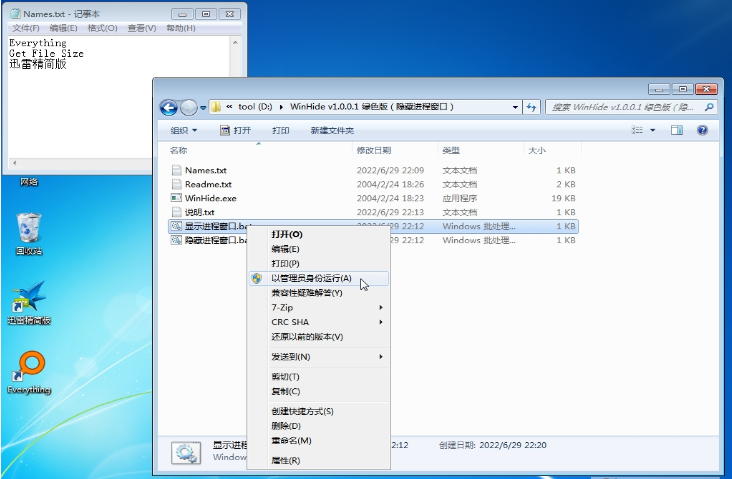732x479 pixels.
Task: Choose 还原以前的版本(V) in context menu
Action: click(319, 337)
